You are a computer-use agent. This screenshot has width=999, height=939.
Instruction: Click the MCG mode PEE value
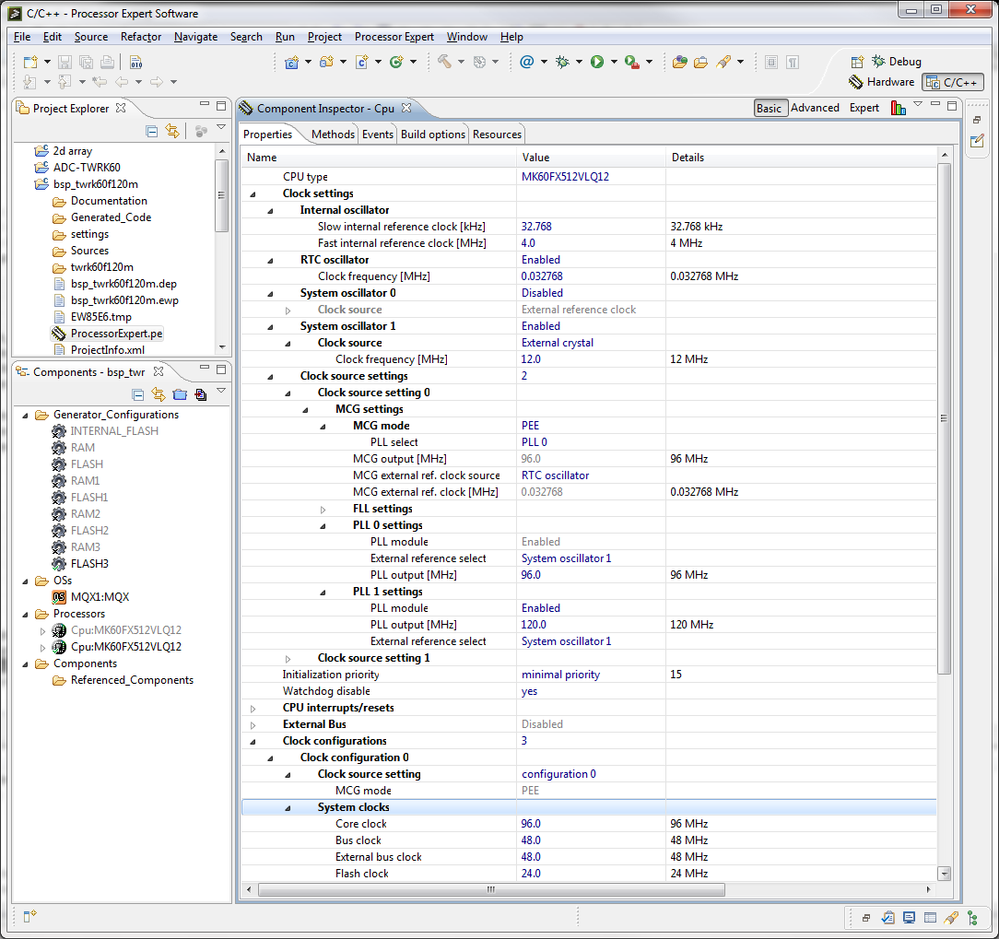click(530, 425)
